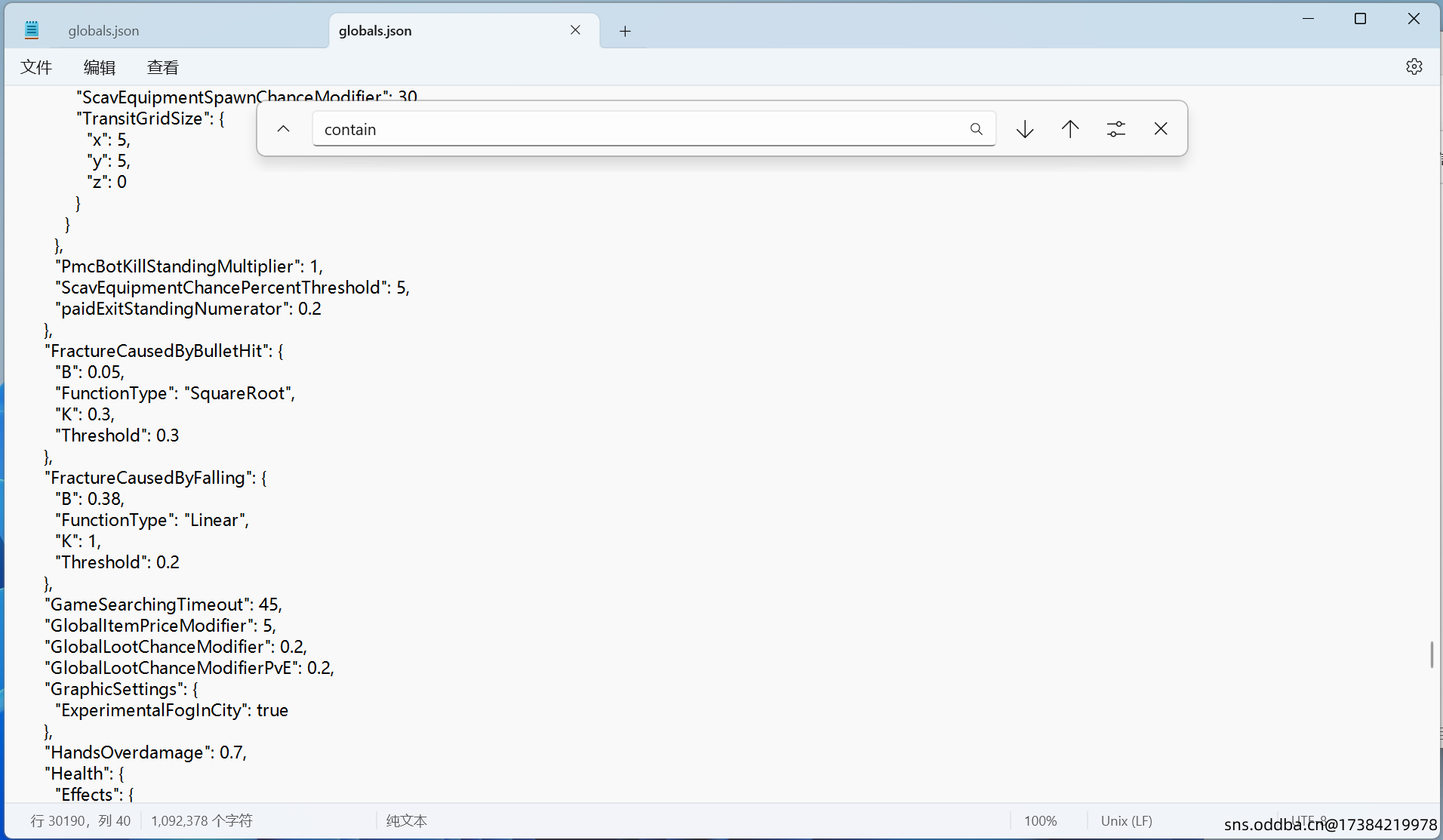Click the character count in status bar

point(202,821)
